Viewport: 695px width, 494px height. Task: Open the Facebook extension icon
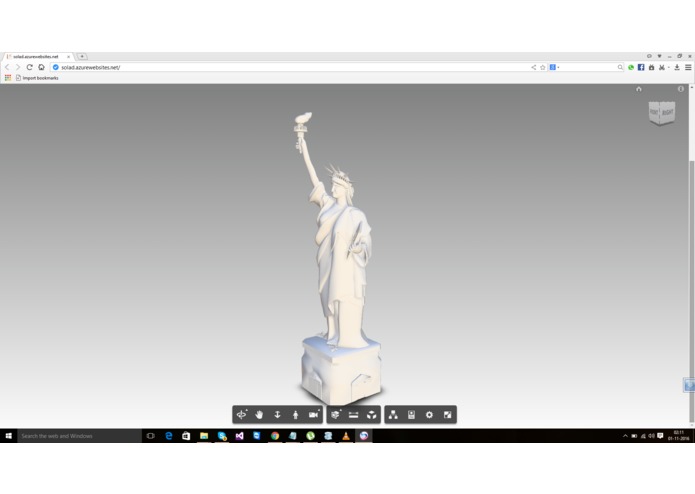pos(641,67)
